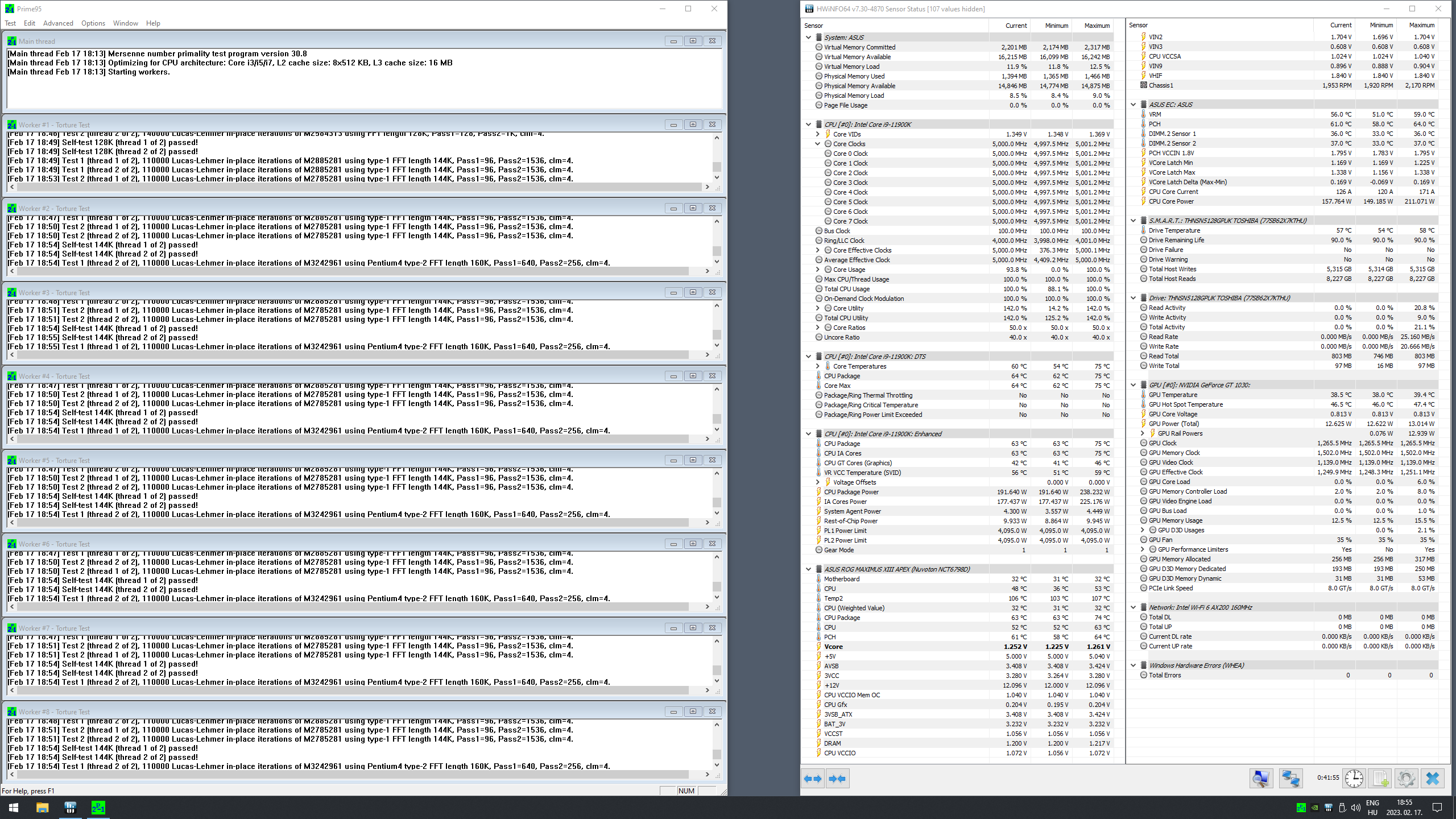Image resolution: width=1456 pixels, height=819 pixels.
Task: Select the Total Errors row under WHEA
Action: click(1283, 675)
